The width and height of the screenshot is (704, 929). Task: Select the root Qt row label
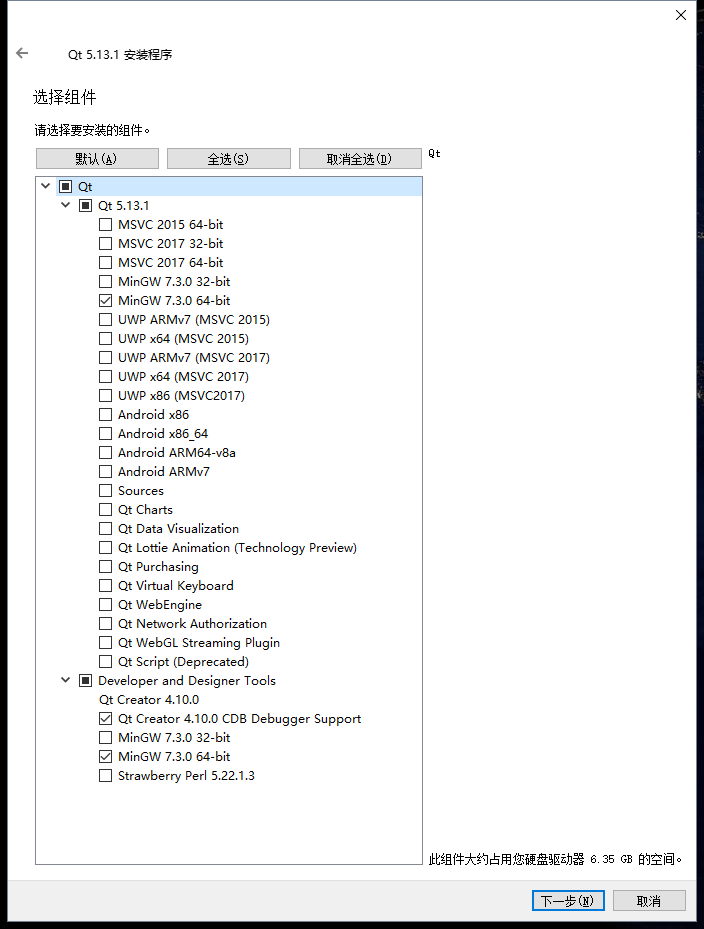tap(85, 187)
